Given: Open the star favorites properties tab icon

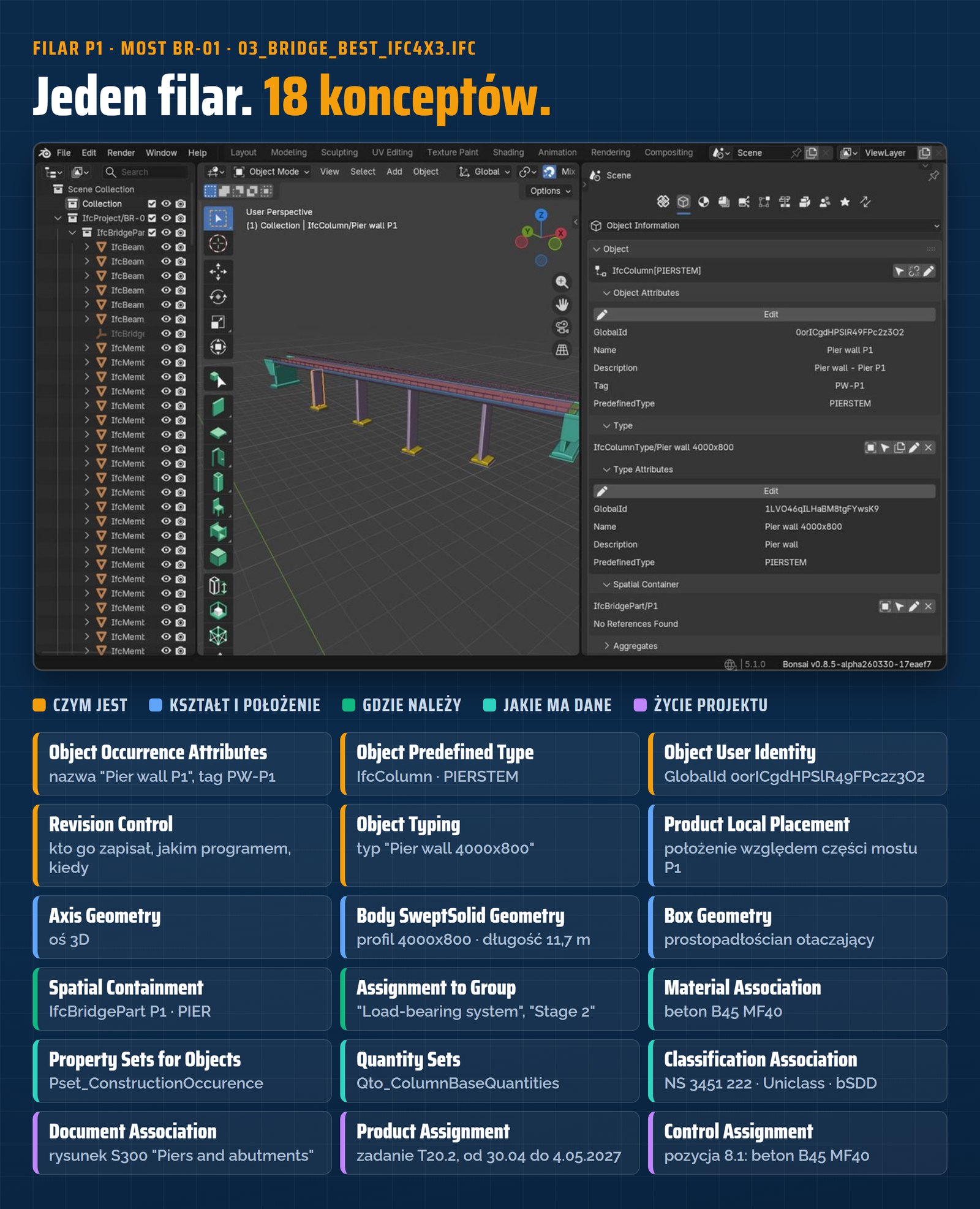Looking at the screenshot, I should click(845, 202).
